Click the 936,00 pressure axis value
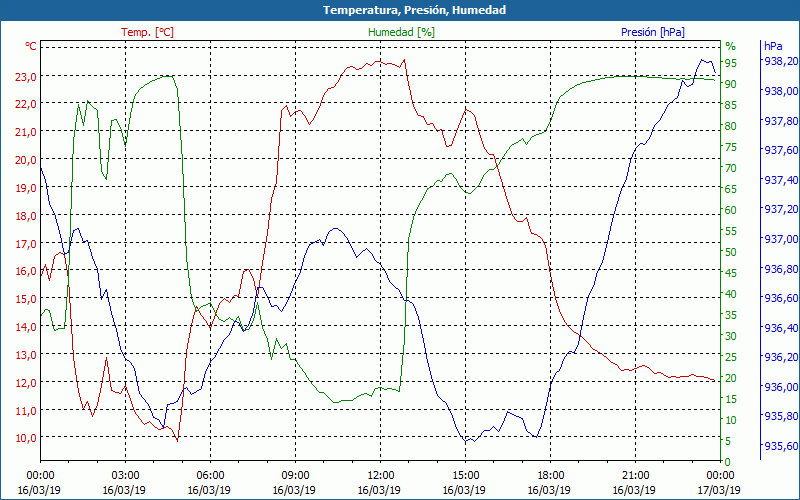 (x=781, y=387)
